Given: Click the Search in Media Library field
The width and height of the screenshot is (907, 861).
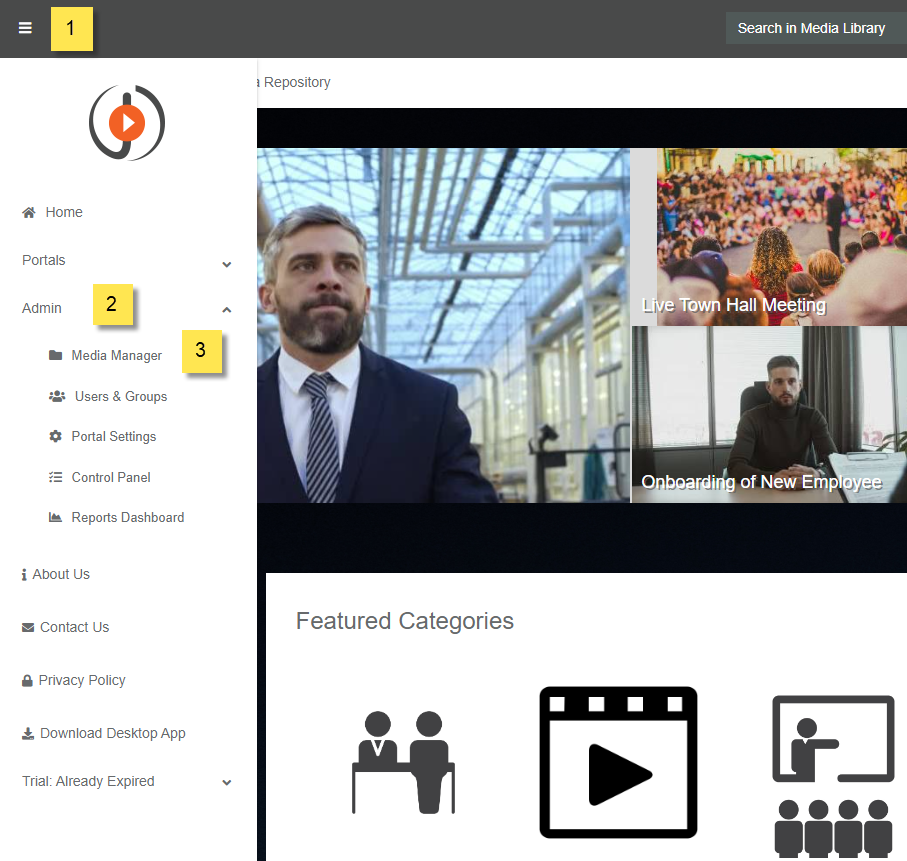Looking at the screenshot, I should [811, 28].
